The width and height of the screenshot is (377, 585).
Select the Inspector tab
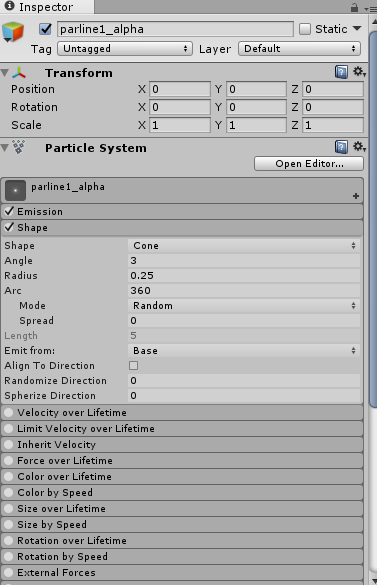[47, 7]
